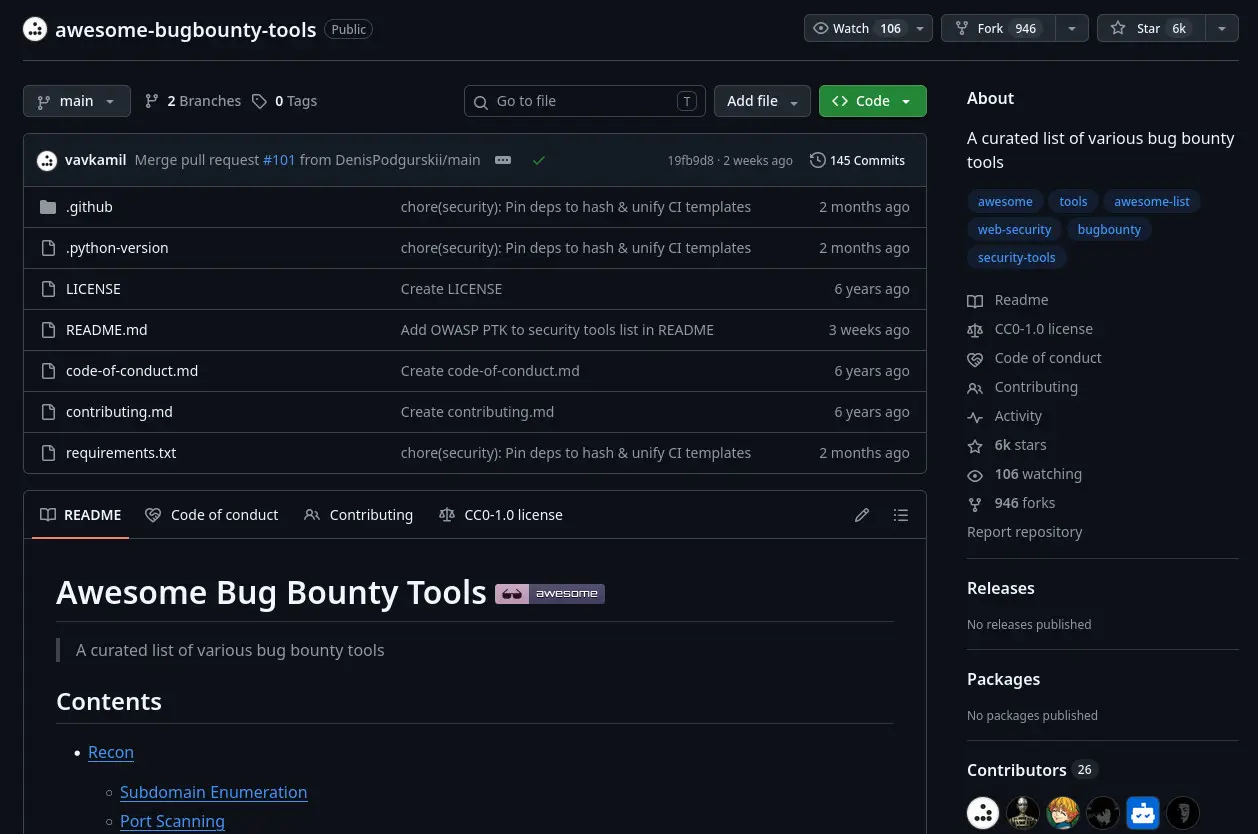Open the Fork options dropdown arrow
Viewport: 1258px width, 834px height.
(x=1072, y=28)
